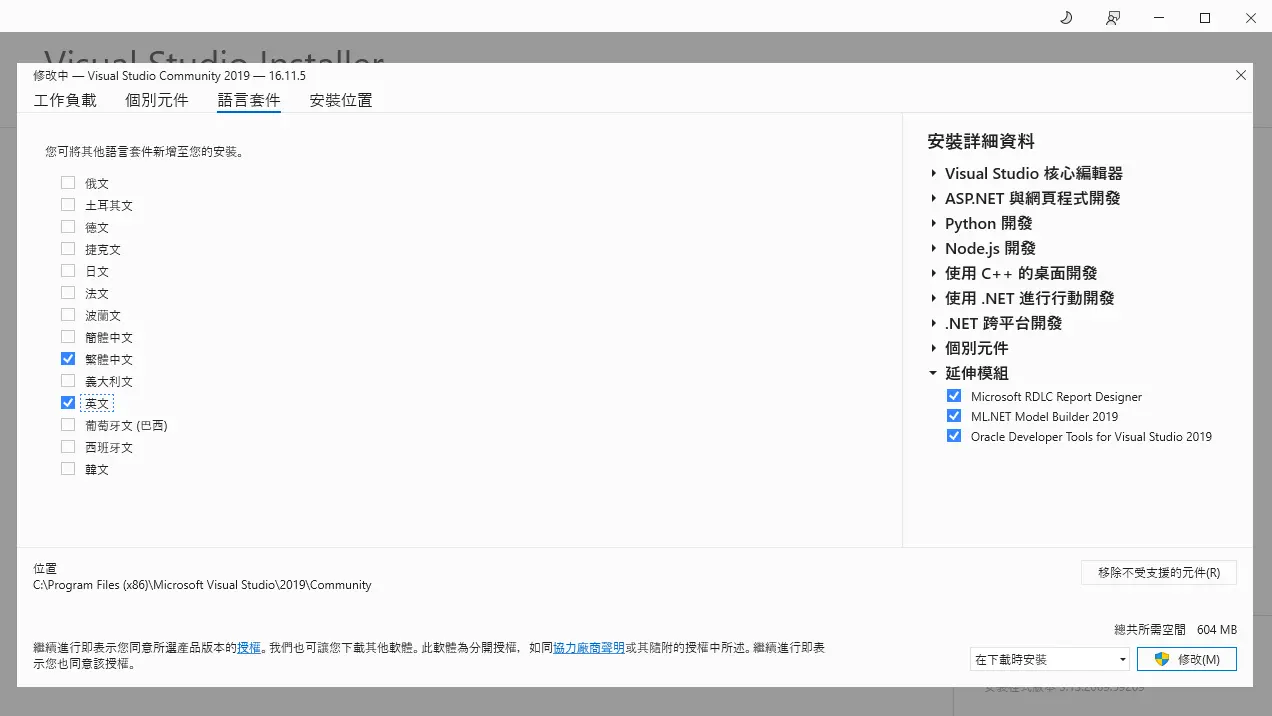Toggle dark theme moon icon in title bar

point(1066,18)
